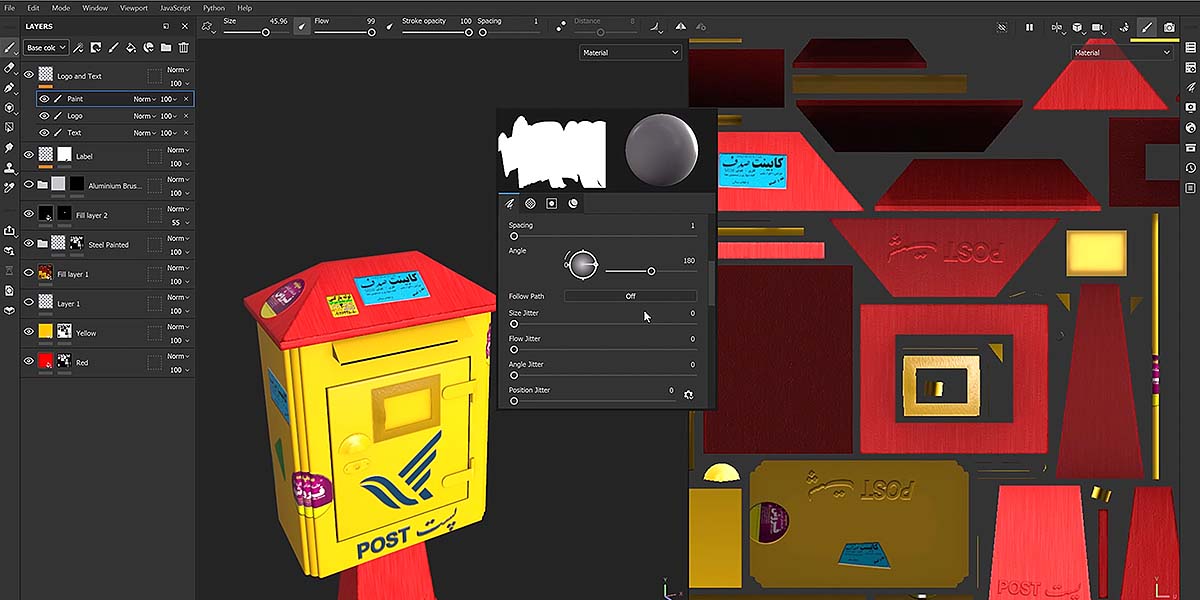This screenshot has height=600, width=1200.
Task: Open the camera settings dropdown
Action: [x=1100, y=27]
